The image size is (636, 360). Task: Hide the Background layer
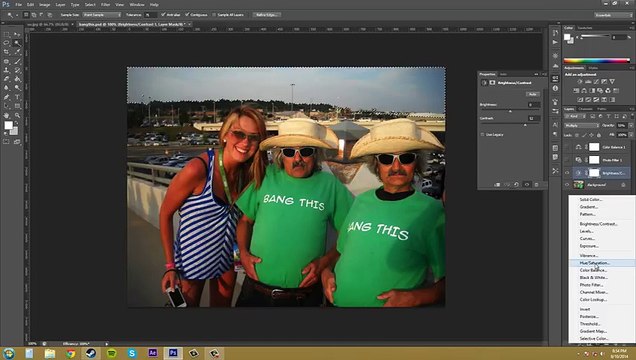point(567,185)
